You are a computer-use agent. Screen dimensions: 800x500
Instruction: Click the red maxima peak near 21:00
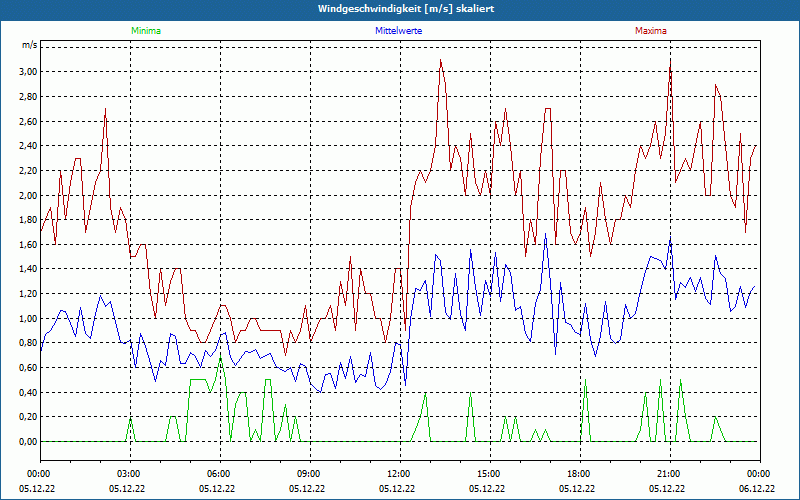point(670,60)
